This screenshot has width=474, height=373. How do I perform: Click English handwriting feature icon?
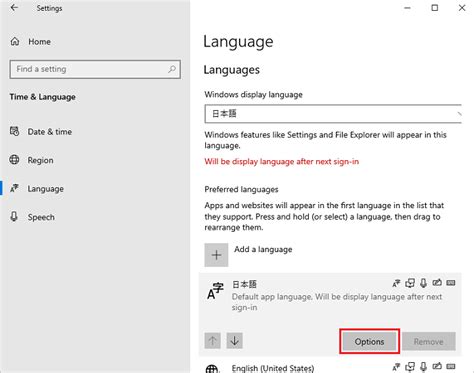[437, 366]
